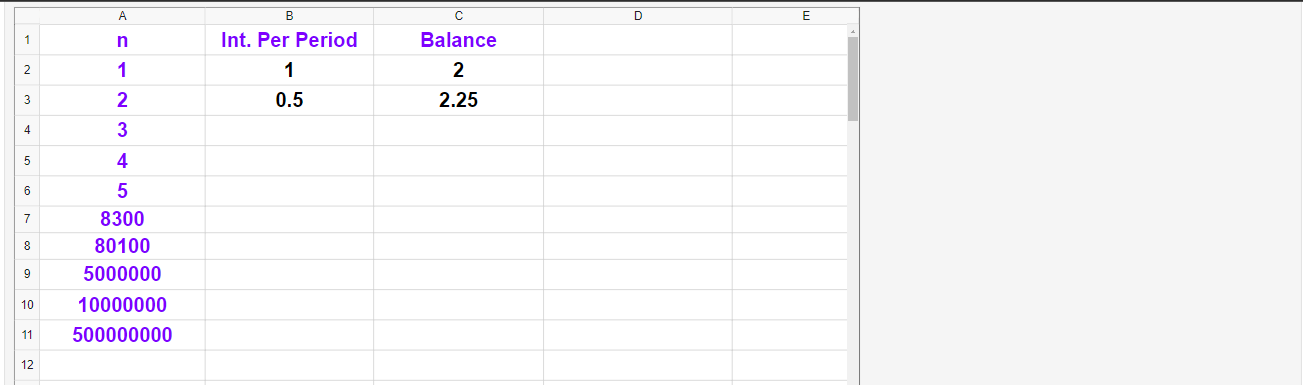Click empty cell B4 beside n value 3
Image resolution: width=1303 pixels, height=385 pixels.
coord(289,130)
